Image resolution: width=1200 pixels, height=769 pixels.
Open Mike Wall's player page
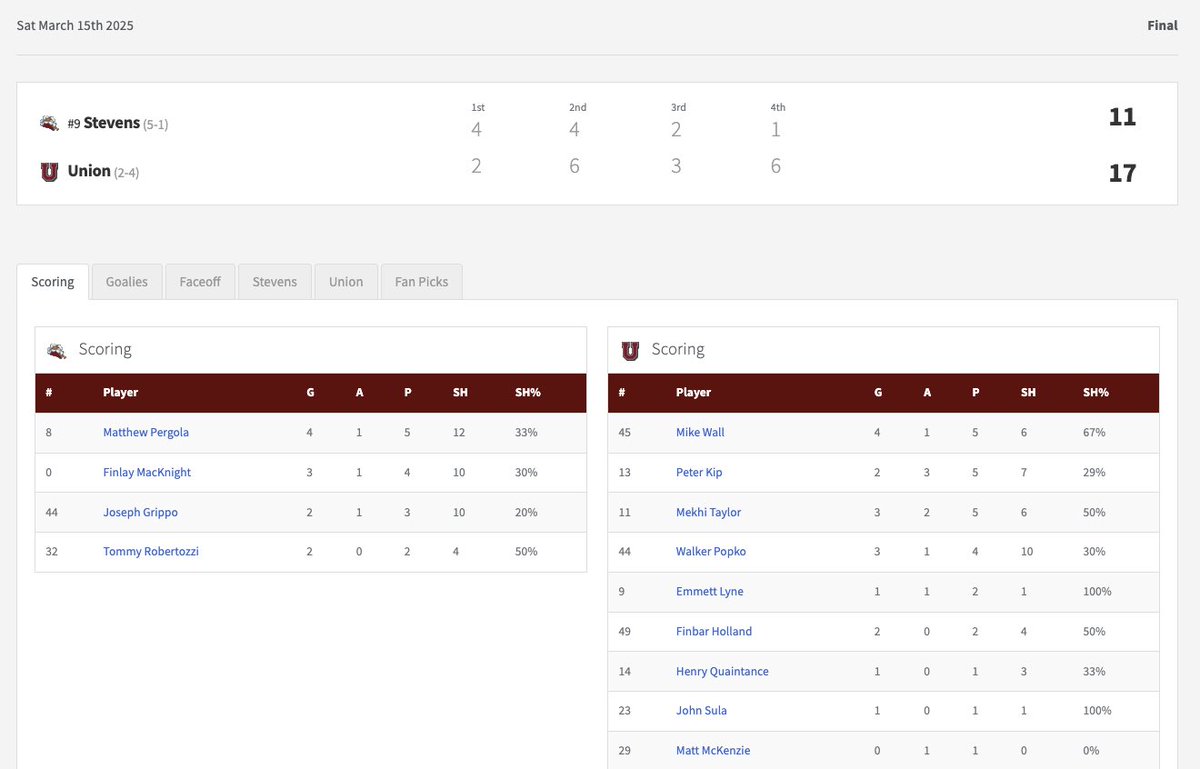700,433
